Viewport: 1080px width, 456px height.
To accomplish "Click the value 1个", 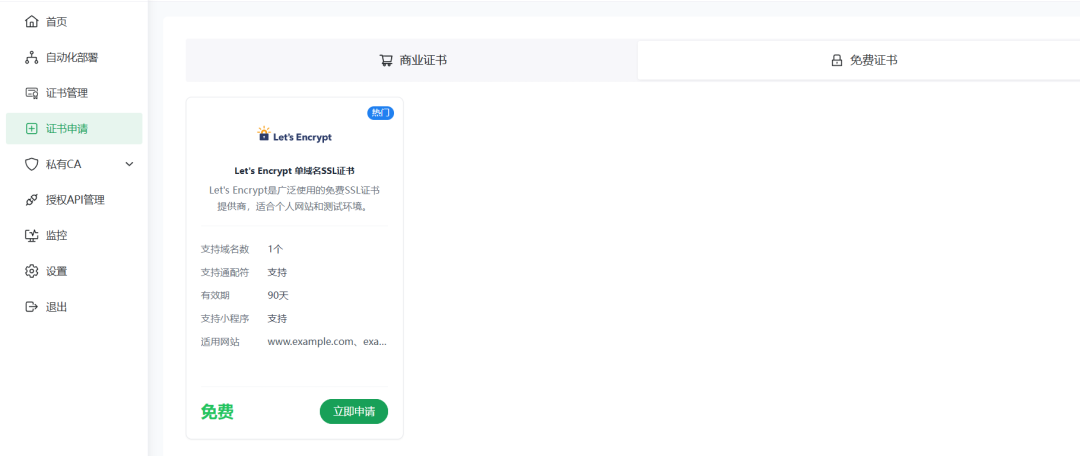I will (x=276, y=249).
